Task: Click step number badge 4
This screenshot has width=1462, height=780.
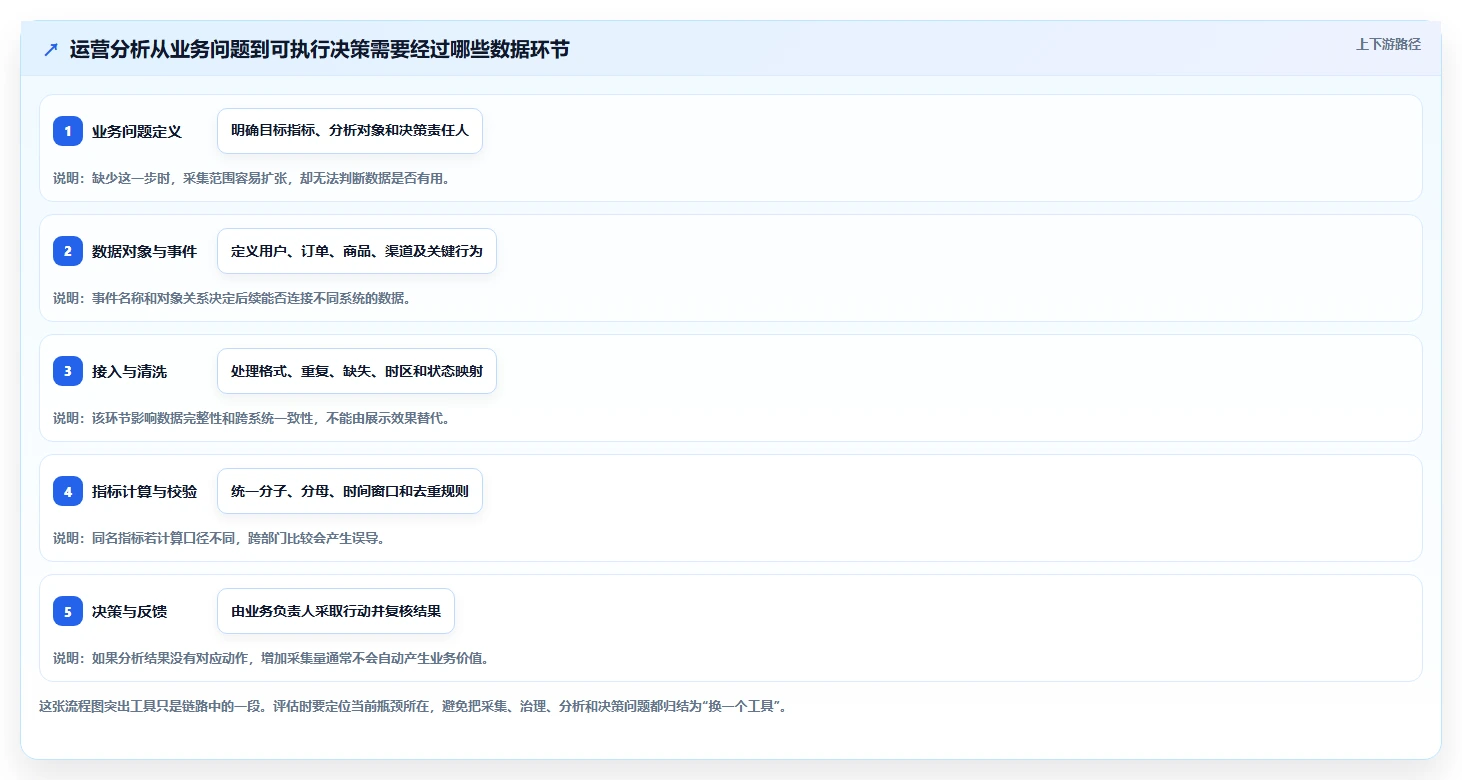Action: 68,491
